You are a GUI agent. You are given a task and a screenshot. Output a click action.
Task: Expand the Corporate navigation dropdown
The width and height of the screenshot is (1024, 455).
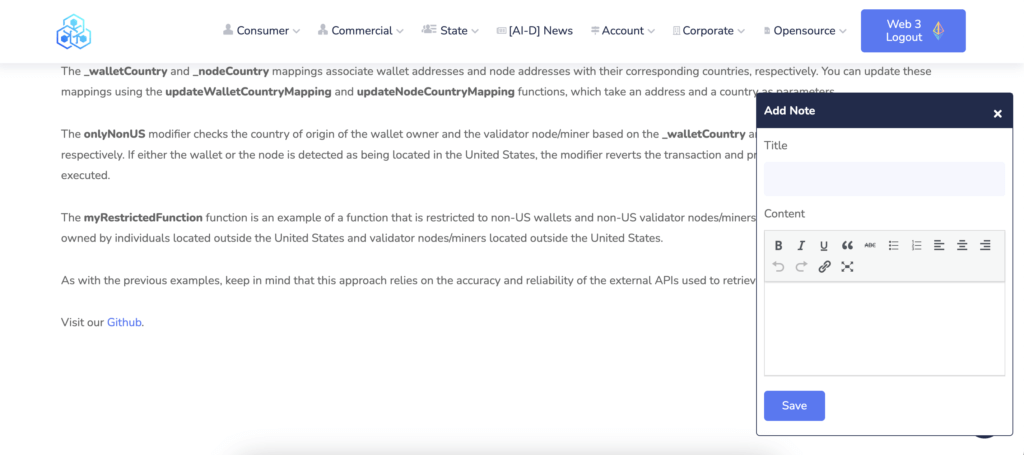[x=709, y=31]
